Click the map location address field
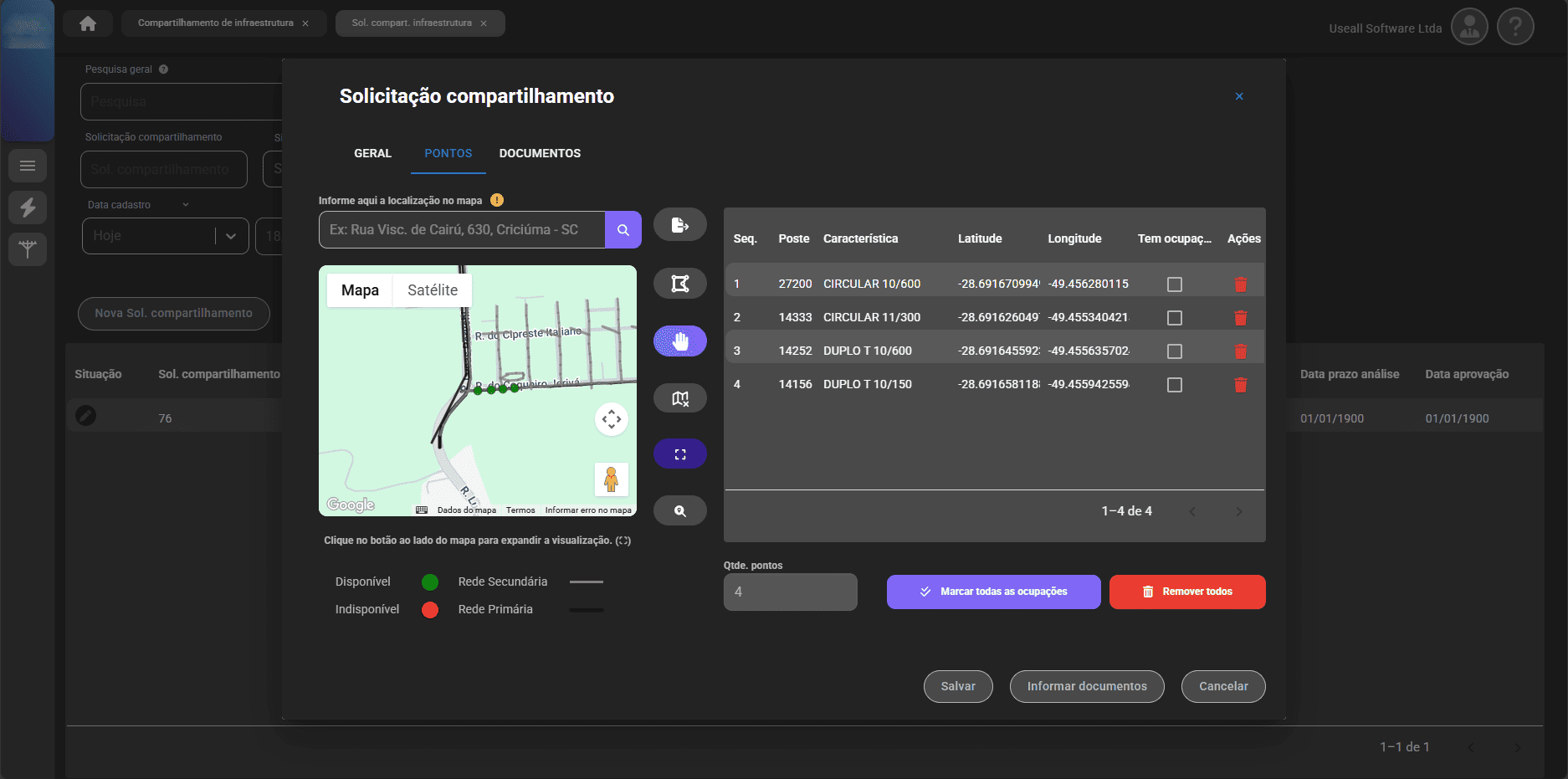 tap(462, 230)
